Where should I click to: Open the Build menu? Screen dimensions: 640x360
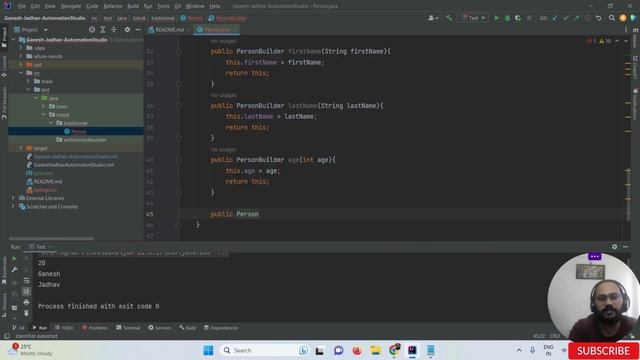click(x=133, y=6)
